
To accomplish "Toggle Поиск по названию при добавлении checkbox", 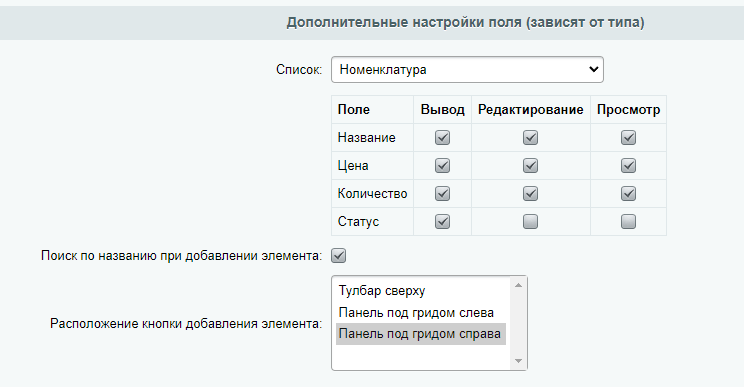I will pyautogui.click(x=338, y=256).
